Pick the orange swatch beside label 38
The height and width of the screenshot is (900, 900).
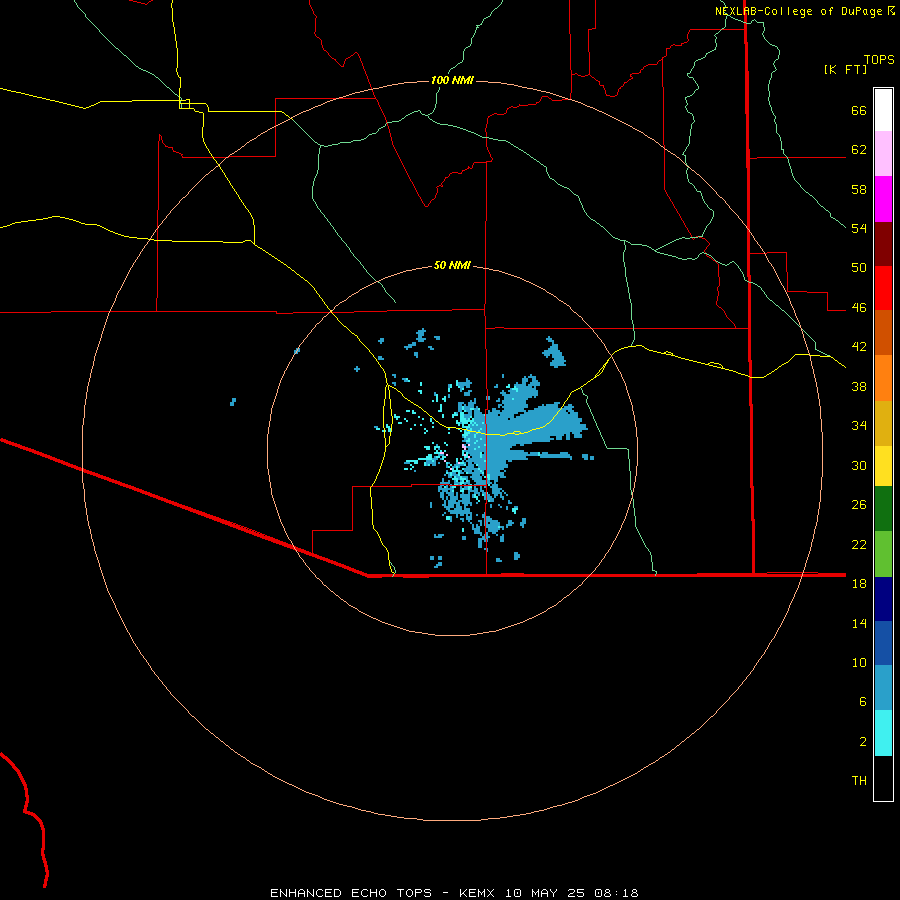[x=883, y=378]
